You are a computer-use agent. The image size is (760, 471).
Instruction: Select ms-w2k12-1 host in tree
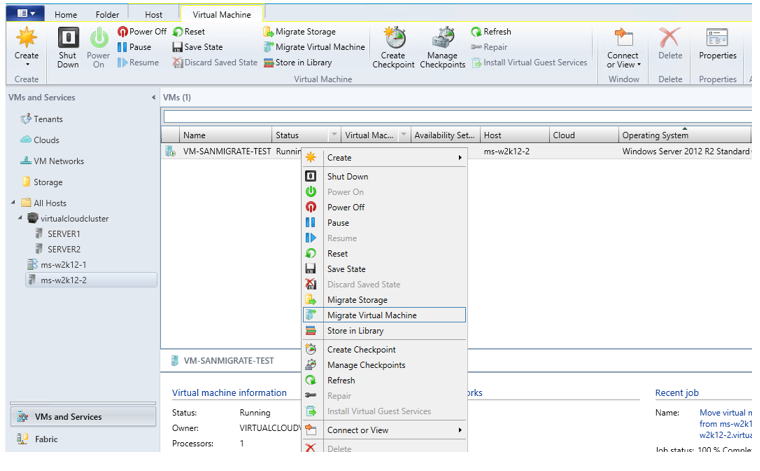[57, 265]
